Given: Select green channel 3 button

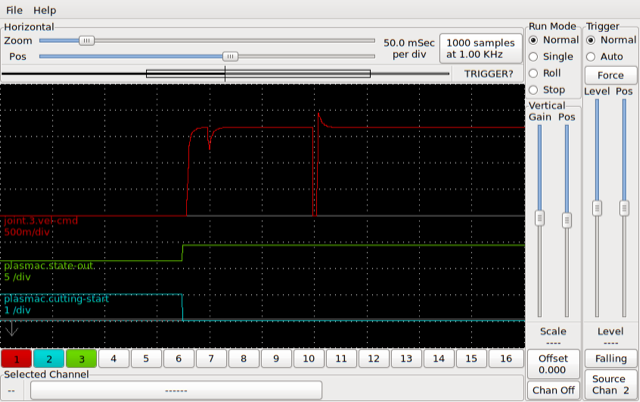Looking at the screenshot, I should [x=80, y=358].
